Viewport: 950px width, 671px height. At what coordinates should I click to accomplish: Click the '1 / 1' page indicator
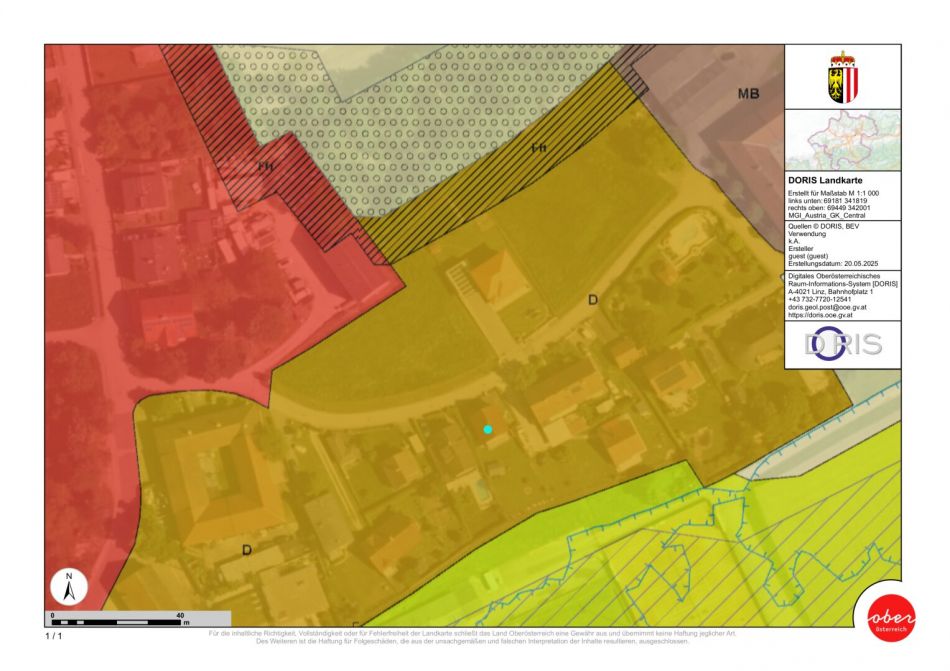(x=53, y=636)
